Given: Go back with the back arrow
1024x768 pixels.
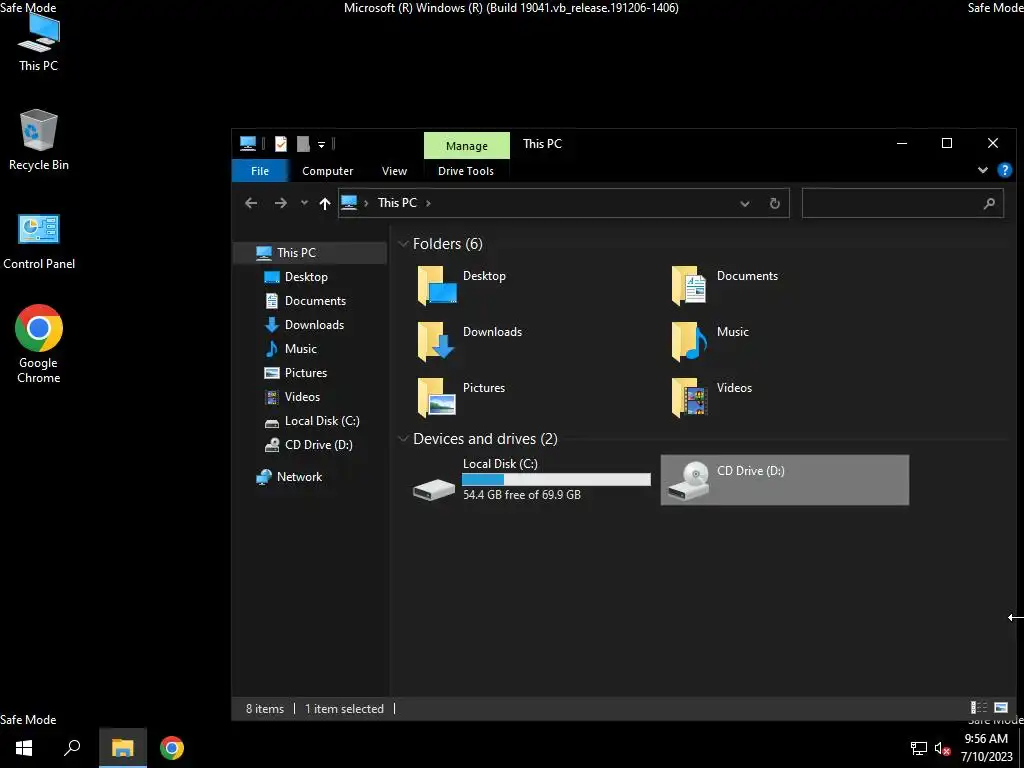Looking at the screenshot, I should pyautogui.click(x=251, y=203).
